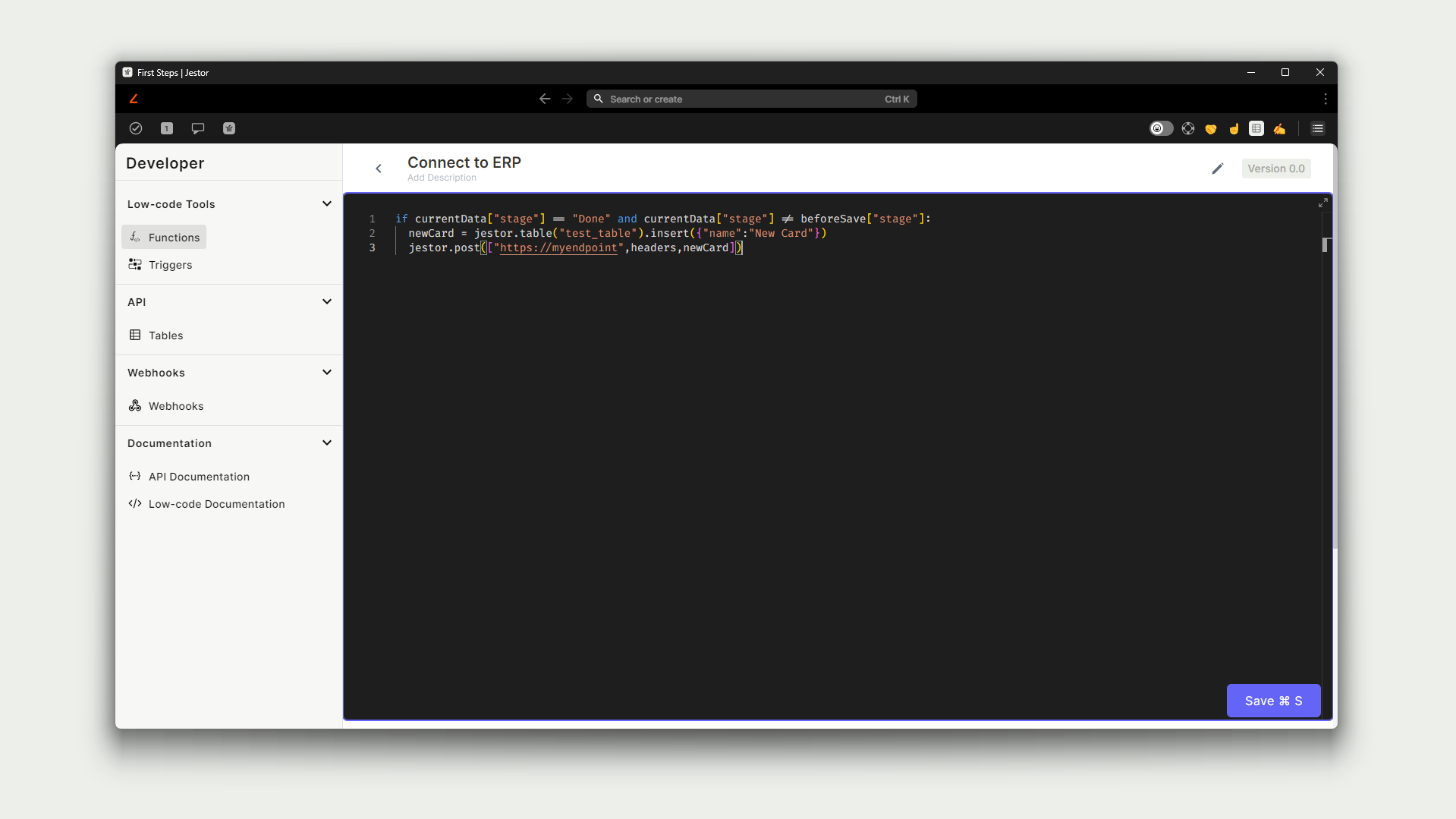
Task: Click the API Documentation braces icon
Action: coord(135,476)
